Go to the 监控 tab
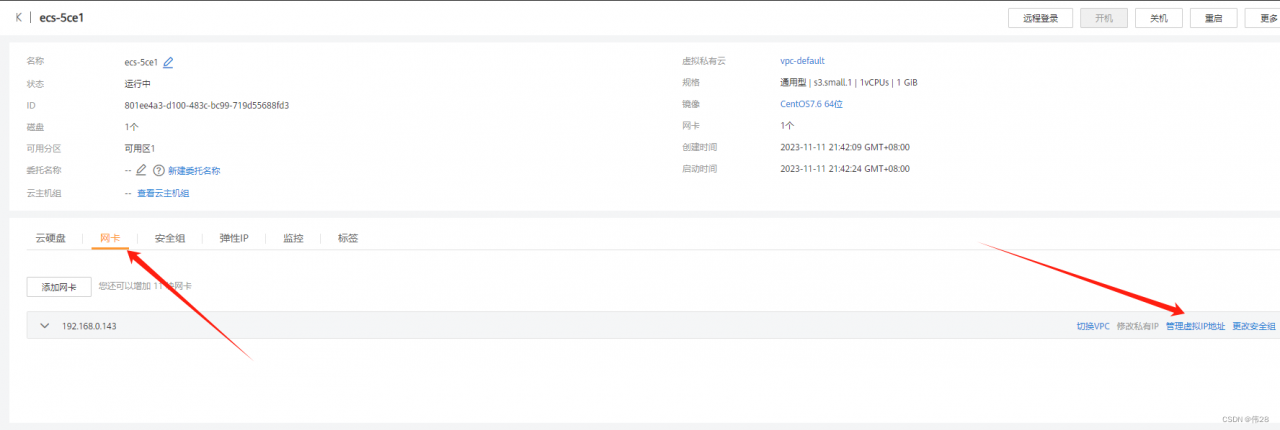 (x=293, y=238)
